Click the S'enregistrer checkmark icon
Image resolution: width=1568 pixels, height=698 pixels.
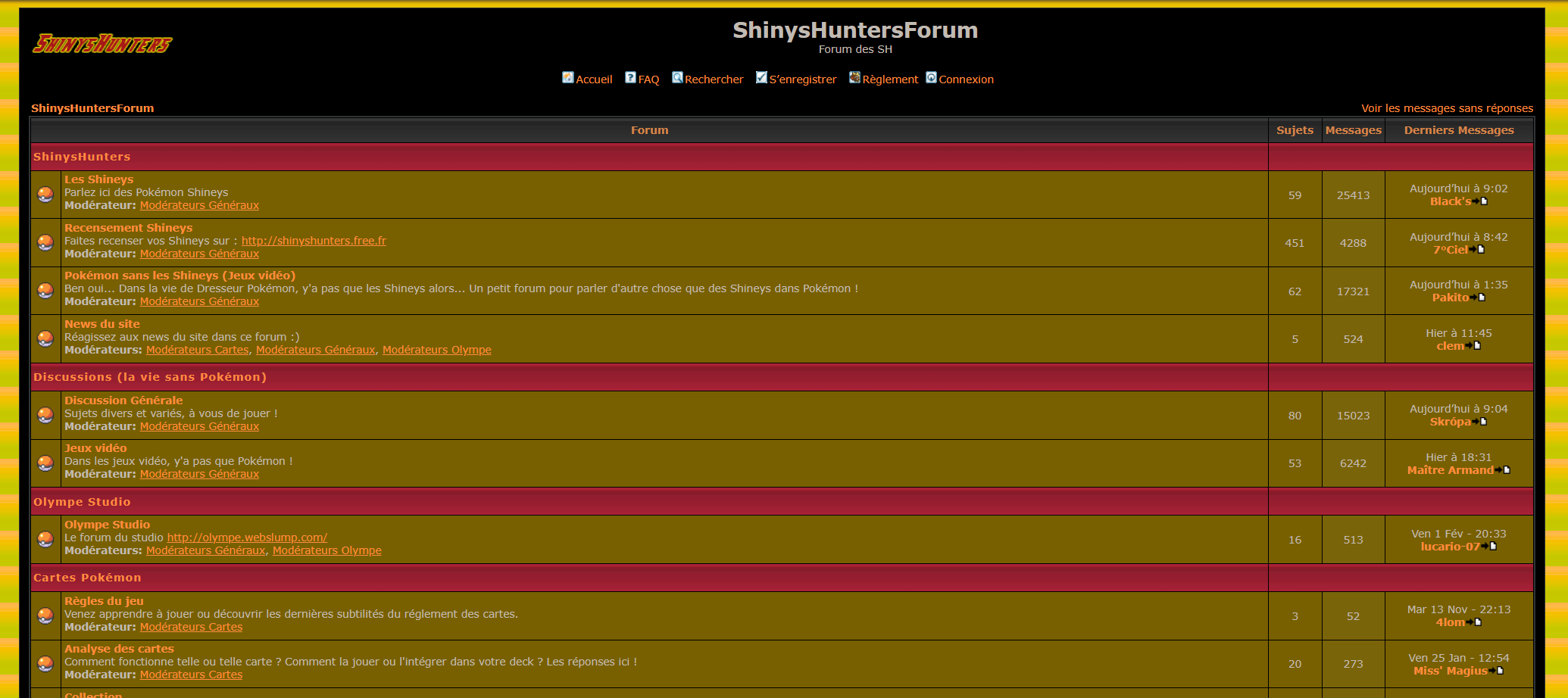point(761,77)
